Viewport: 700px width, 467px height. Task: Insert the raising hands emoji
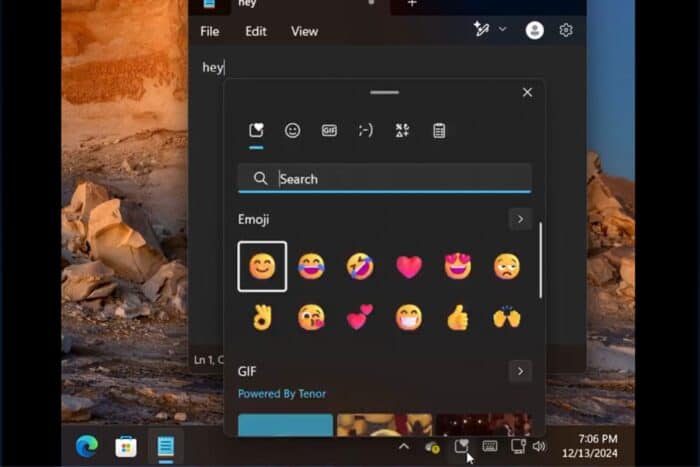point(507,317)
